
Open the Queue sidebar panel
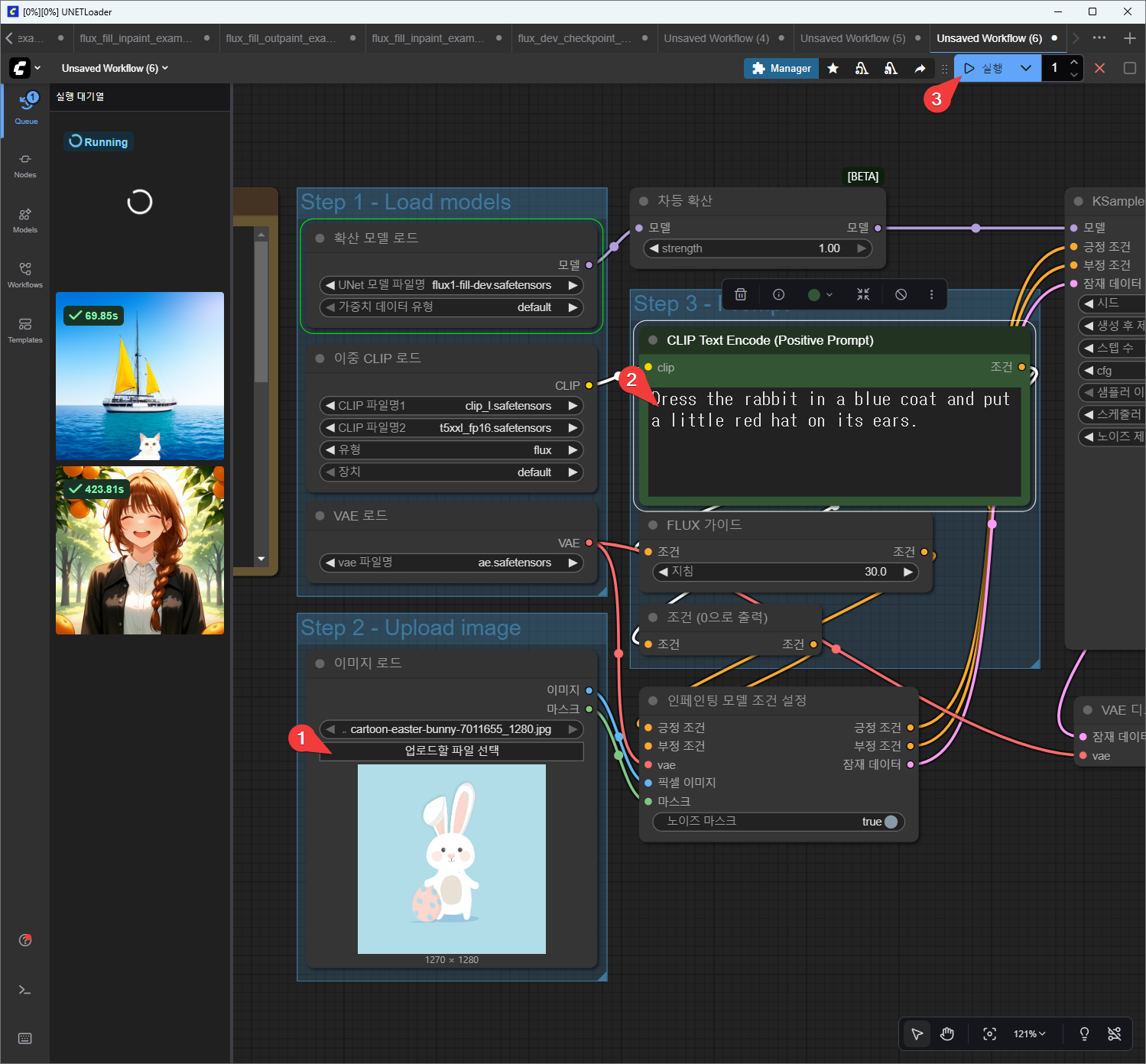25,109
